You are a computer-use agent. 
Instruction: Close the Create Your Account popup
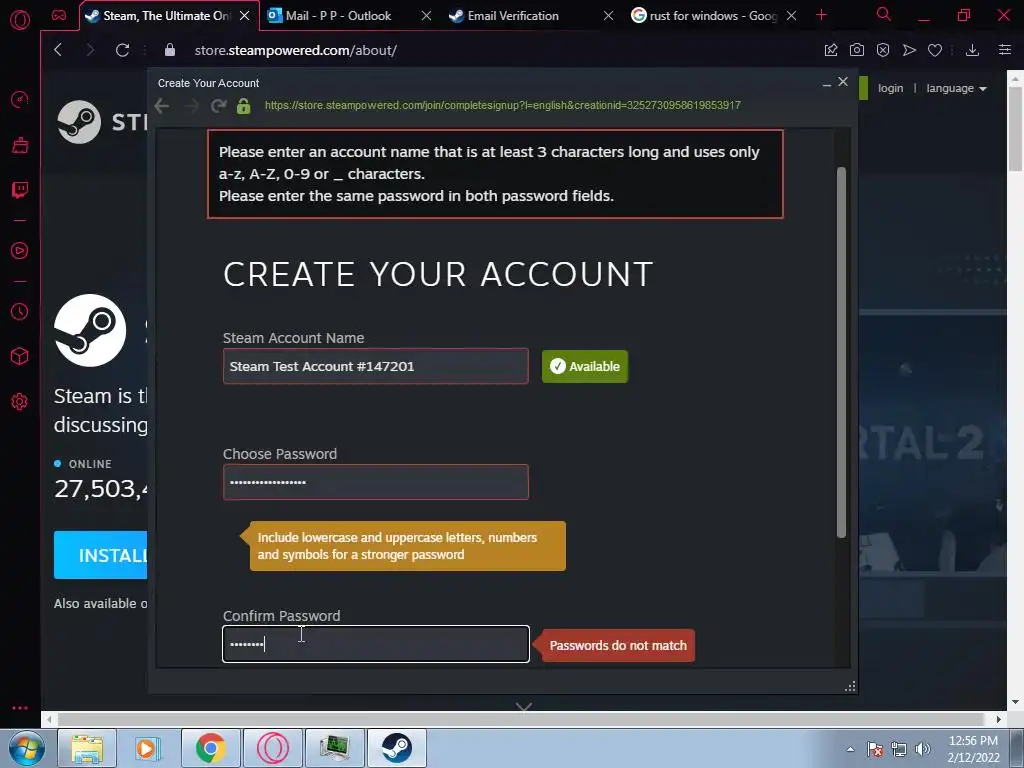coord(843,82)
